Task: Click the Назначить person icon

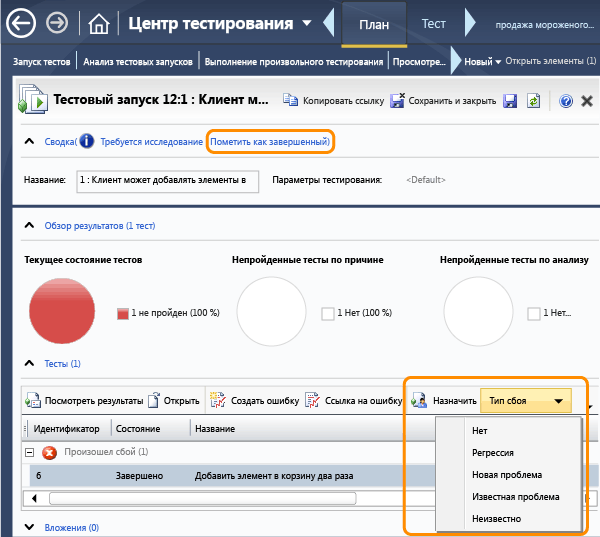Action: point(419,400)
